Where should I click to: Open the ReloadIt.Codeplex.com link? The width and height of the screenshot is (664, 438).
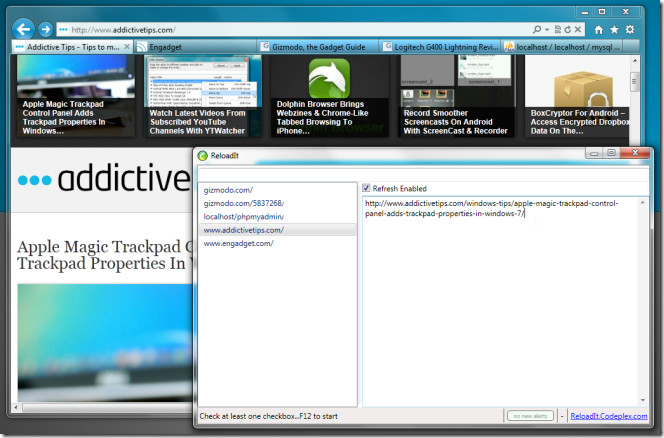(x=609, y=416)
